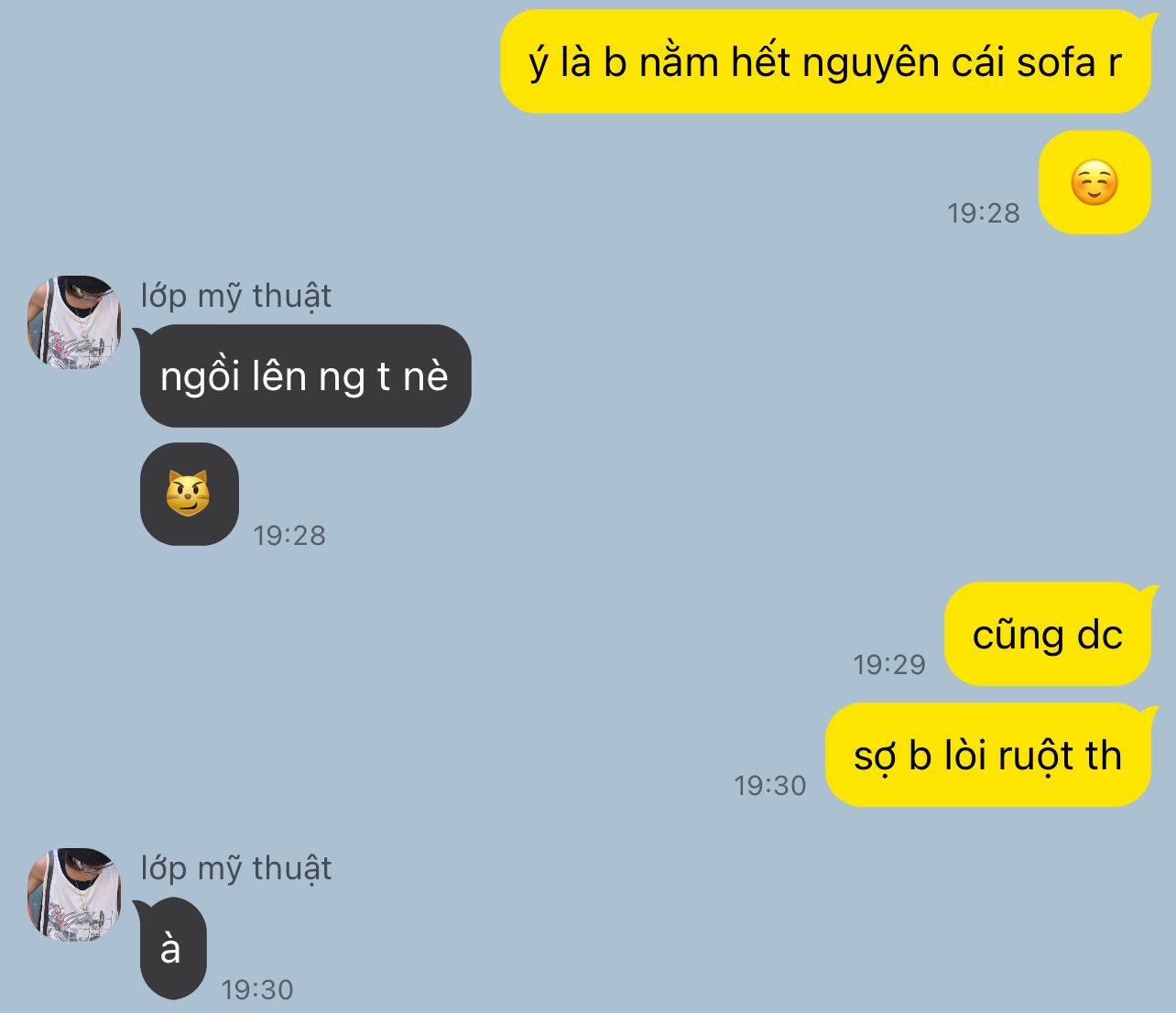This screenshot has height=1013, width=1176.
Task: Click 19:30 timestamp beside the 'à' bubble
Action: click(x=257, y=989)
